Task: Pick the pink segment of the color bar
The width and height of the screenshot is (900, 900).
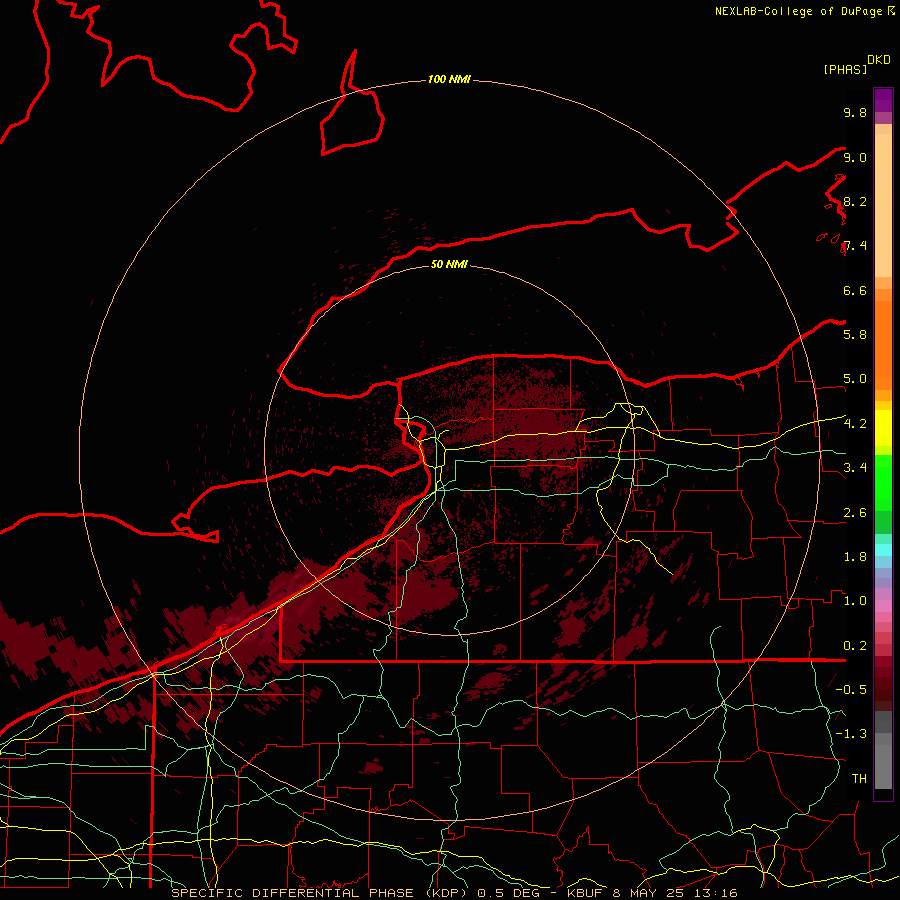Action: 883,606
